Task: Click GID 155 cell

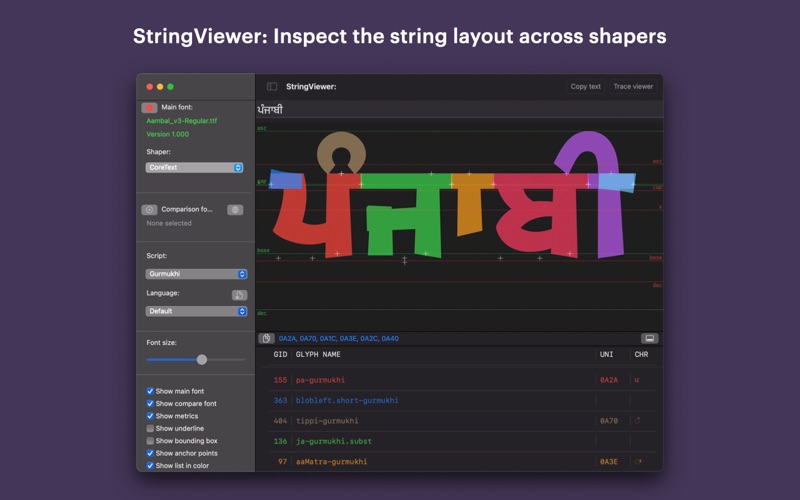Action: point(280,380)
